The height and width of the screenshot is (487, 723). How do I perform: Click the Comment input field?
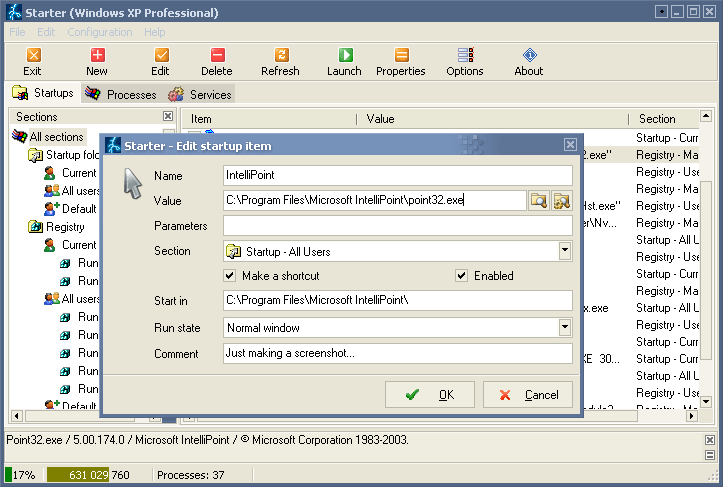click(x=398, y=353)
